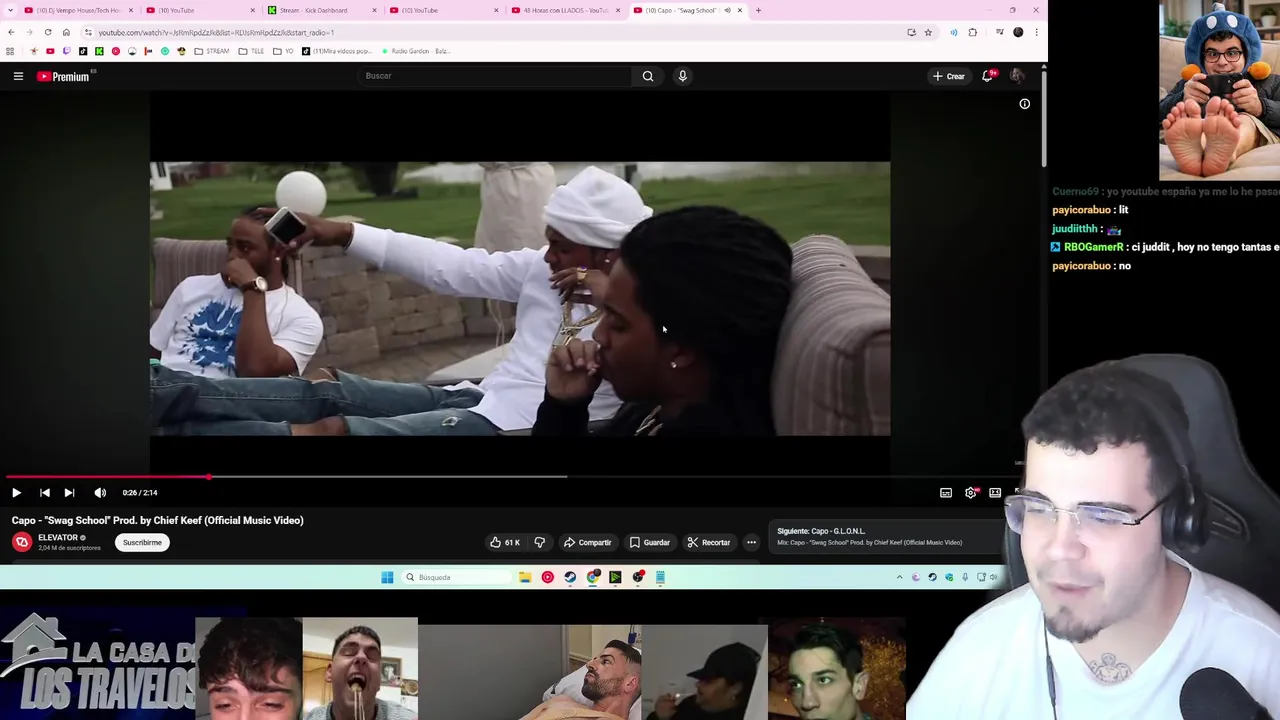
Task: Close the Kick Dashboard tab
Action: [x=374, y=10]
